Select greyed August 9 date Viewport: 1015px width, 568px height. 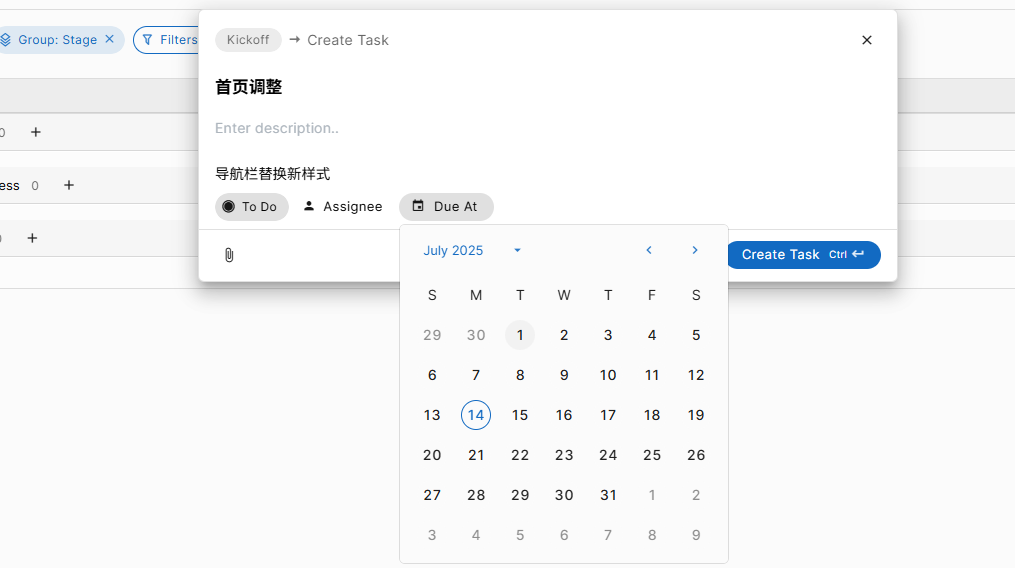[696, 535]
